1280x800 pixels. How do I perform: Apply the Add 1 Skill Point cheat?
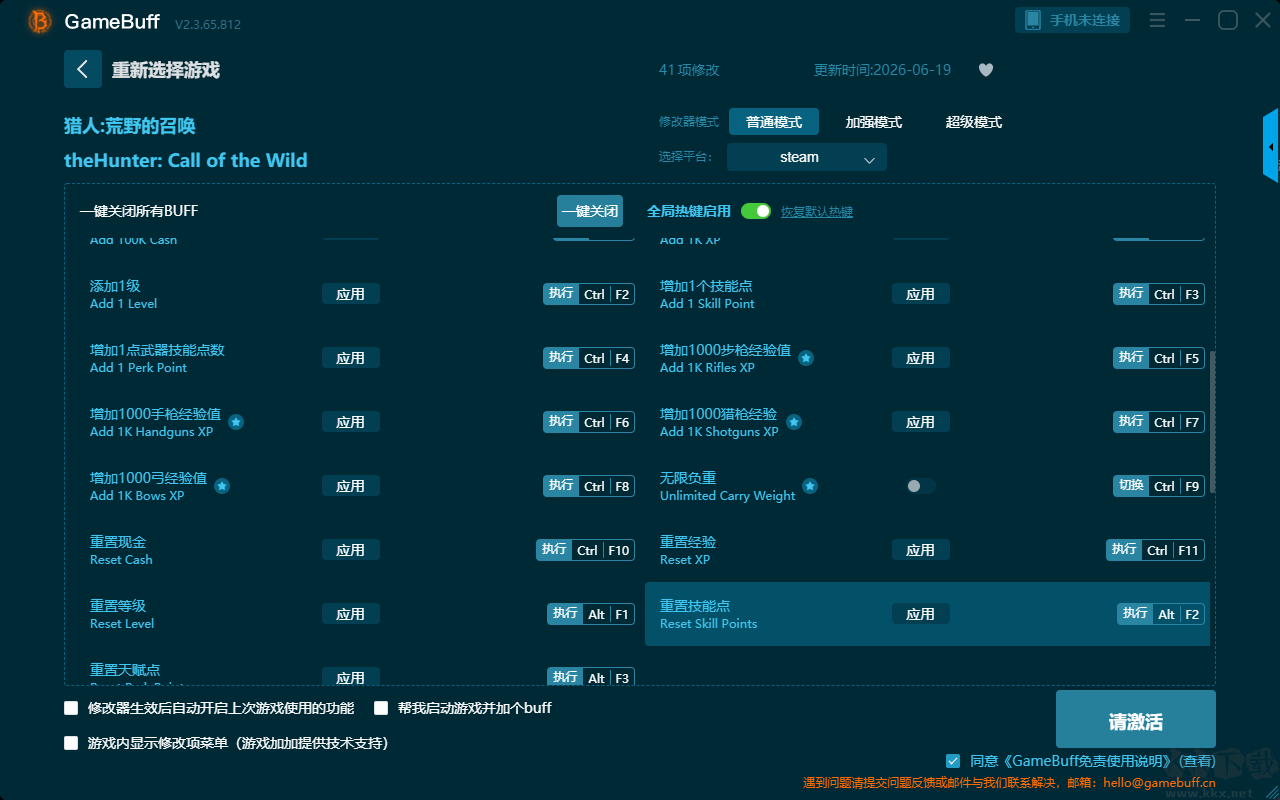[921, 294]
